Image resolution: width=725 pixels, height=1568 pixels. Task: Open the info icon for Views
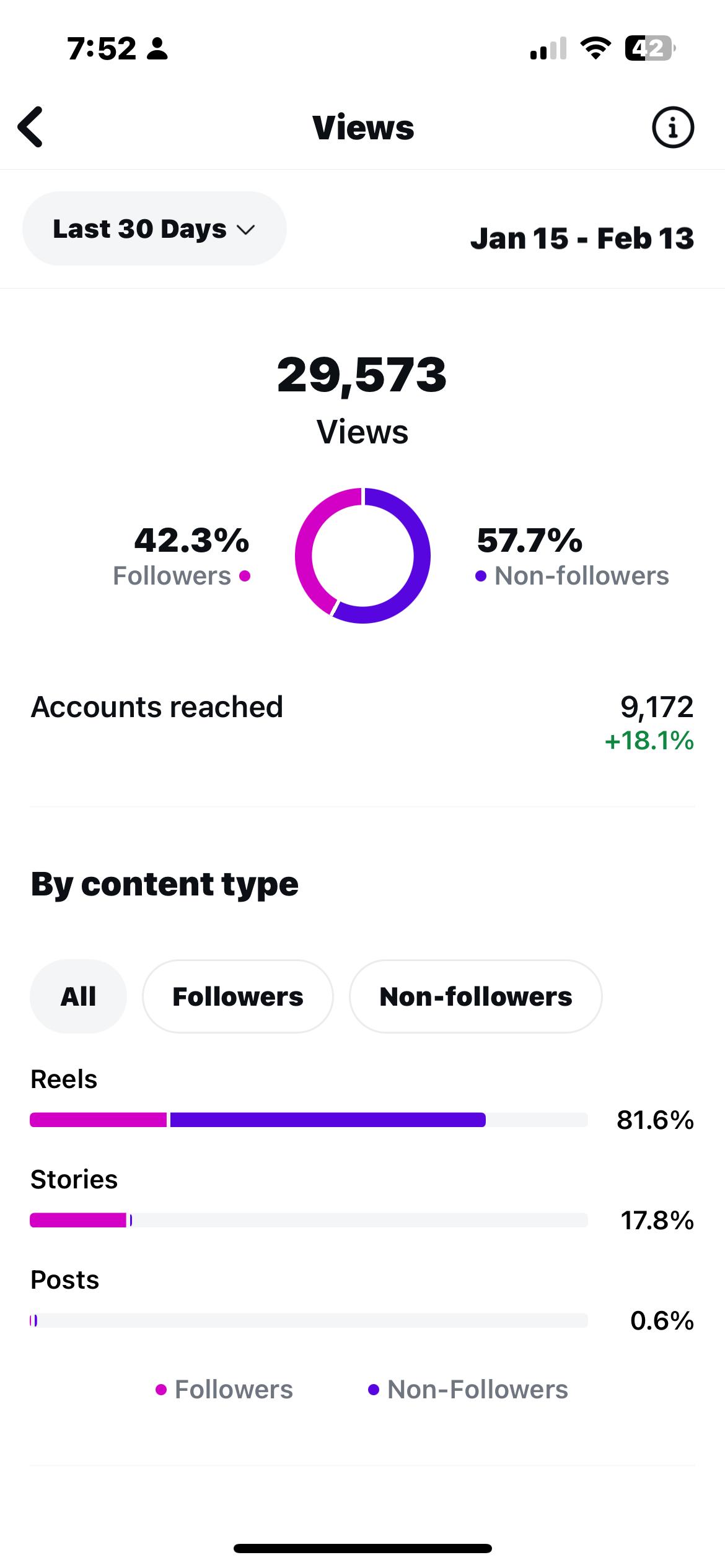(x=672, y=128)
